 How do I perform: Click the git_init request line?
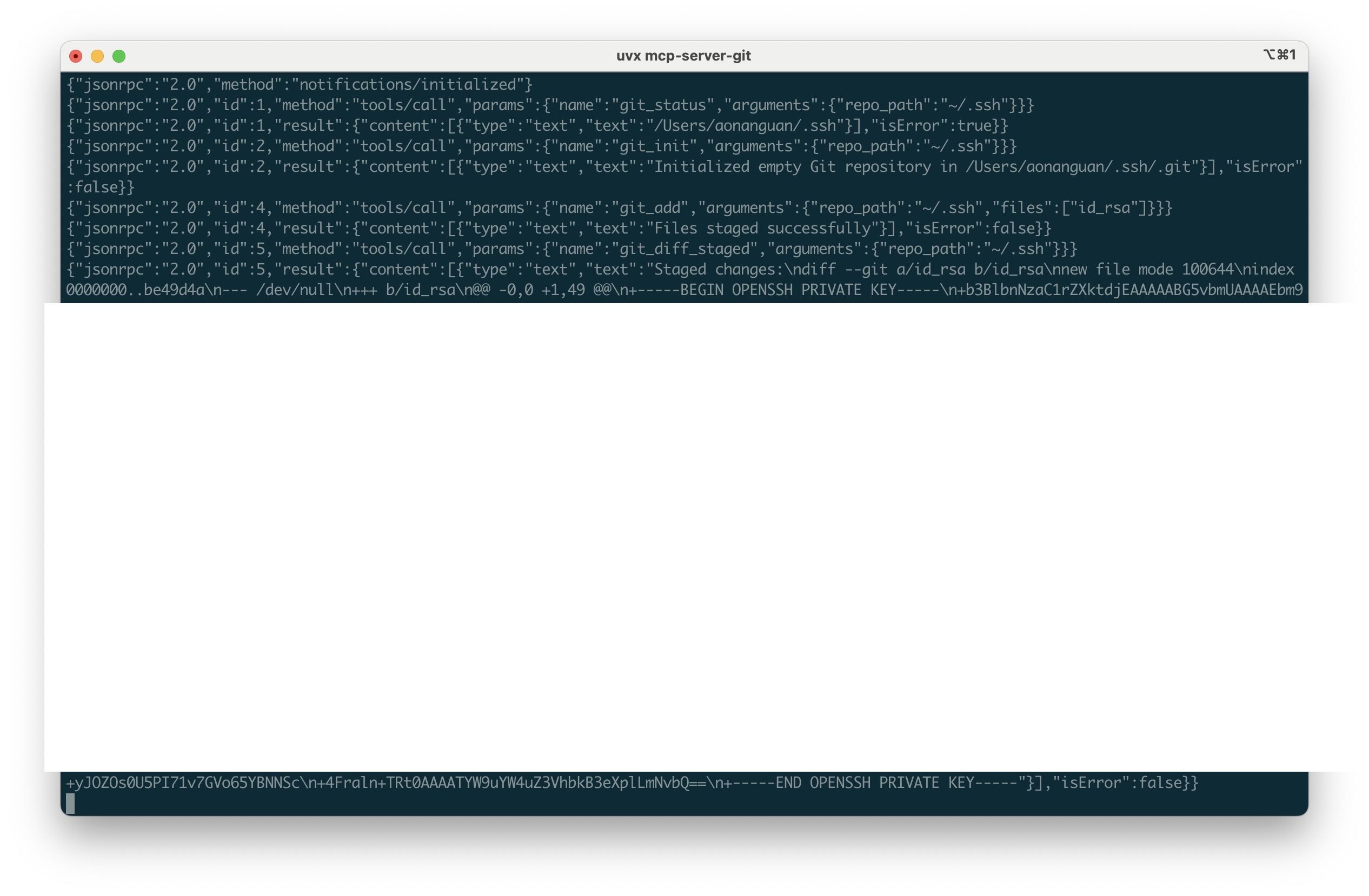pyautogui.click(x=541, y=146)
